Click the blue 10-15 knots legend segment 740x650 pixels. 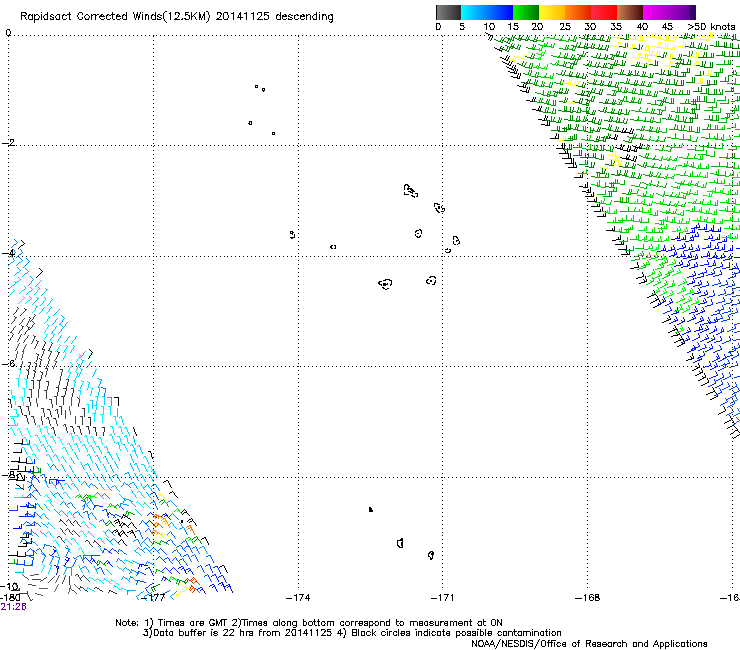(x=500, y=12)
